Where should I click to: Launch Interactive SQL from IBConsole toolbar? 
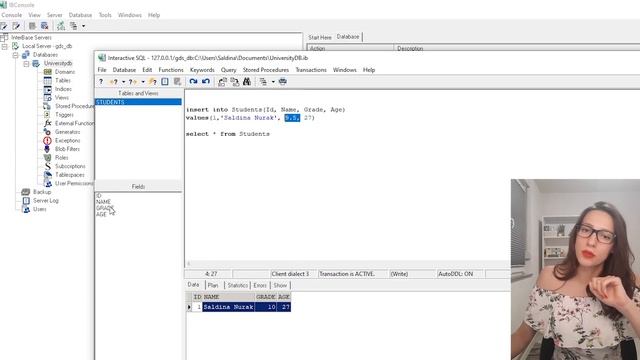pyautogui.click(x=61, y=26)
